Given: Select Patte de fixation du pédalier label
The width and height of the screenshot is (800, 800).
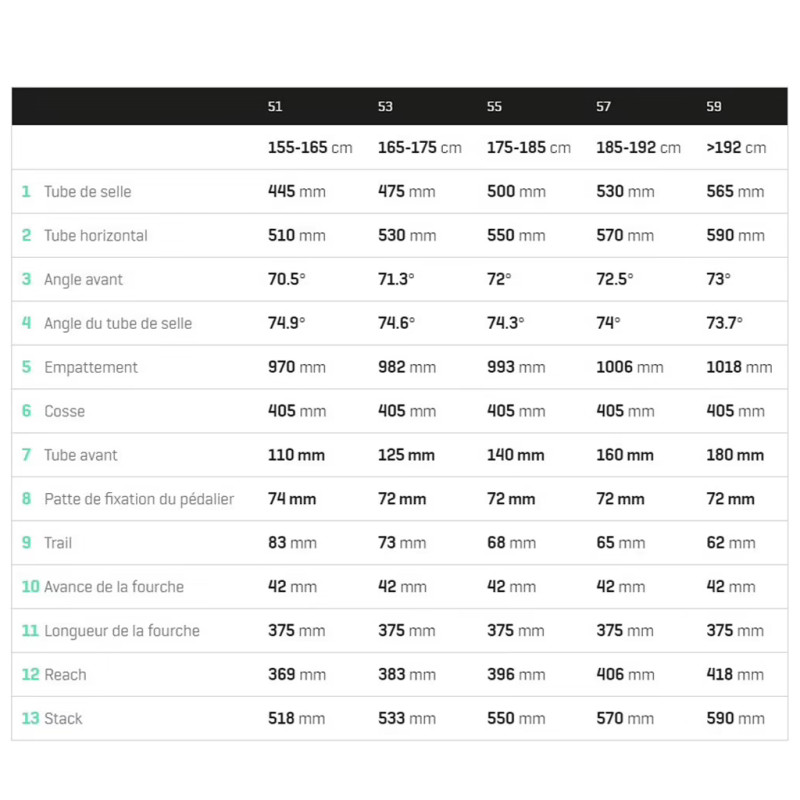Looking at the screenshot, I should 138,499.
